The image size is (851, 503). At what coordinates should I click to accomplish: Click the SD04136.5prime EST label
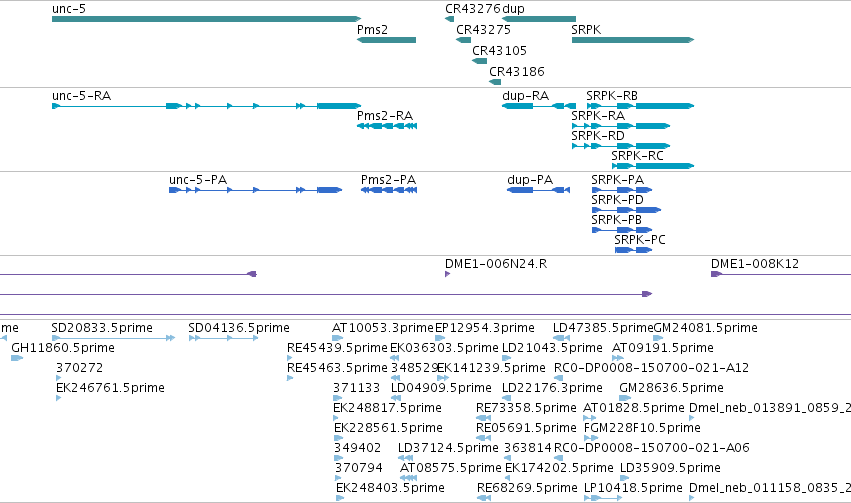coord(239,328)
